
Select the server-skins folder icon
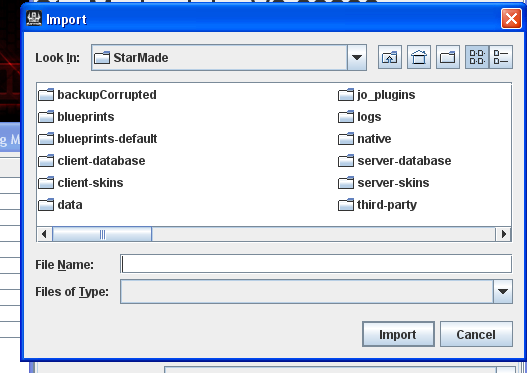coord(346,183)
